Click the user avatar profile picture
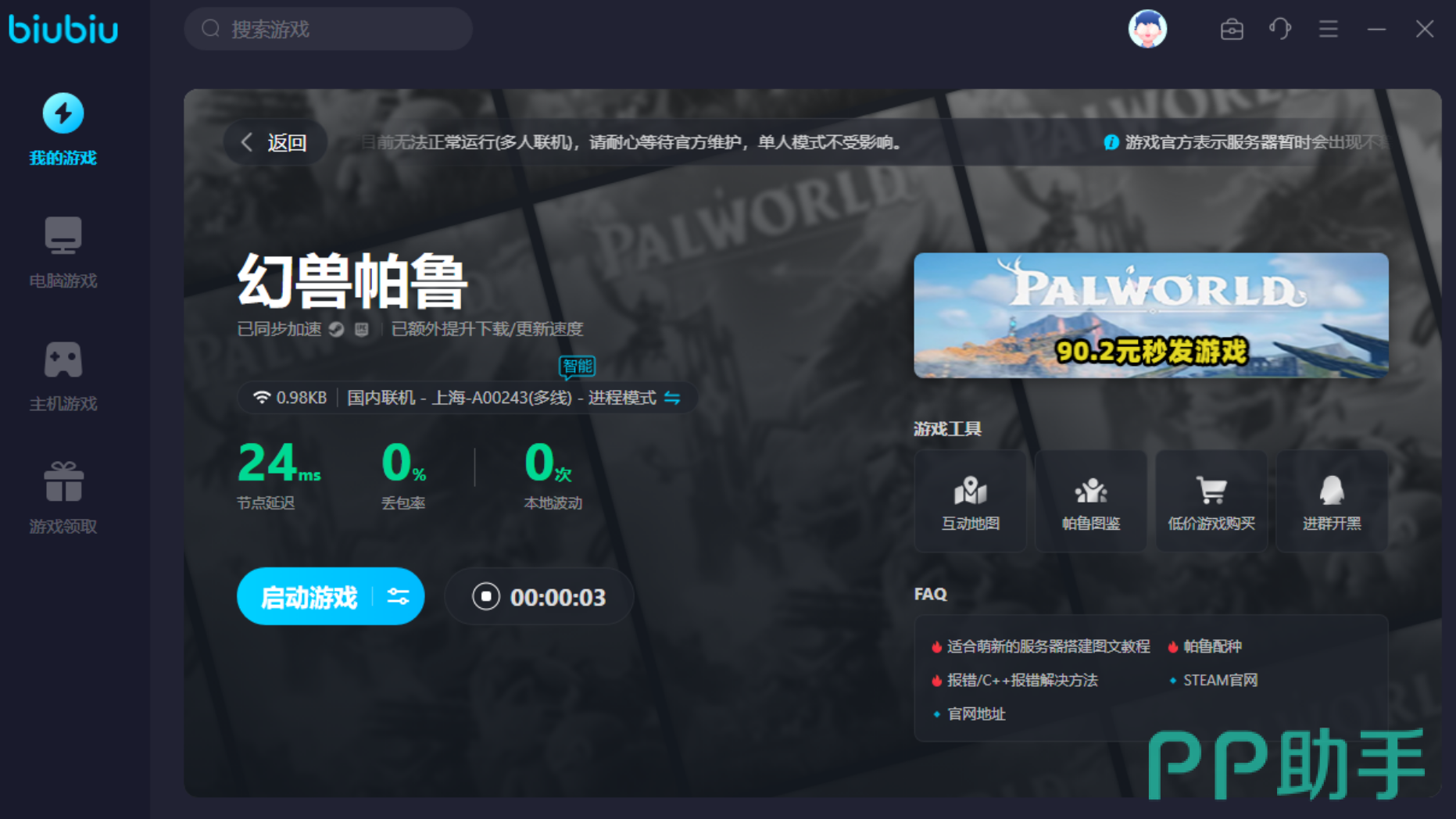 [x=1147, y=30]
